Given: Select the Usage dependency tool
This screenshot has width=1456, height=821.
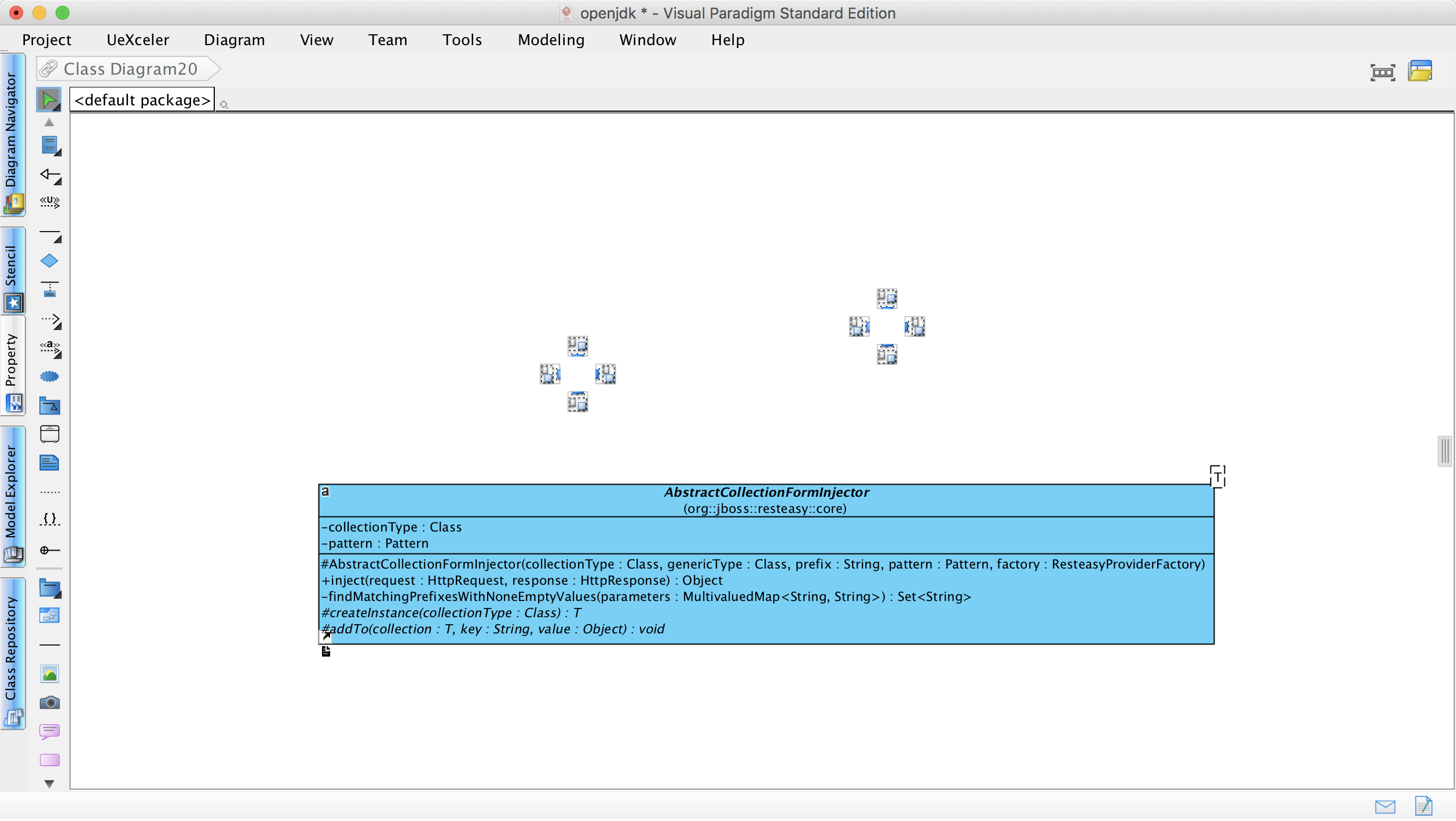Looking at the screenshot, I should pos(50,202).
